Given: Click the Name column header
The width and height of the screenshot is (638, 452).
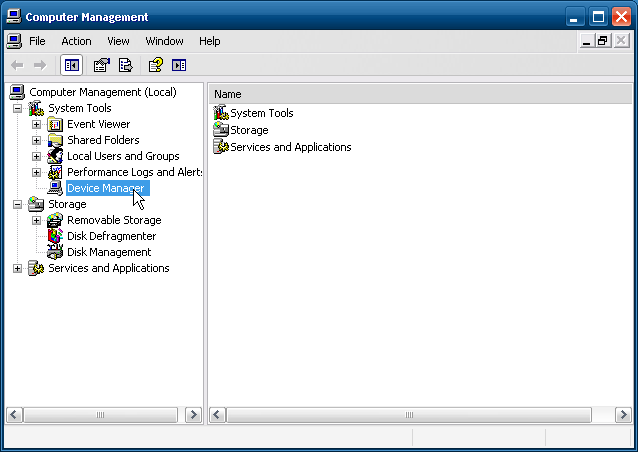Looking at the screenshot, I should (420, 94).
